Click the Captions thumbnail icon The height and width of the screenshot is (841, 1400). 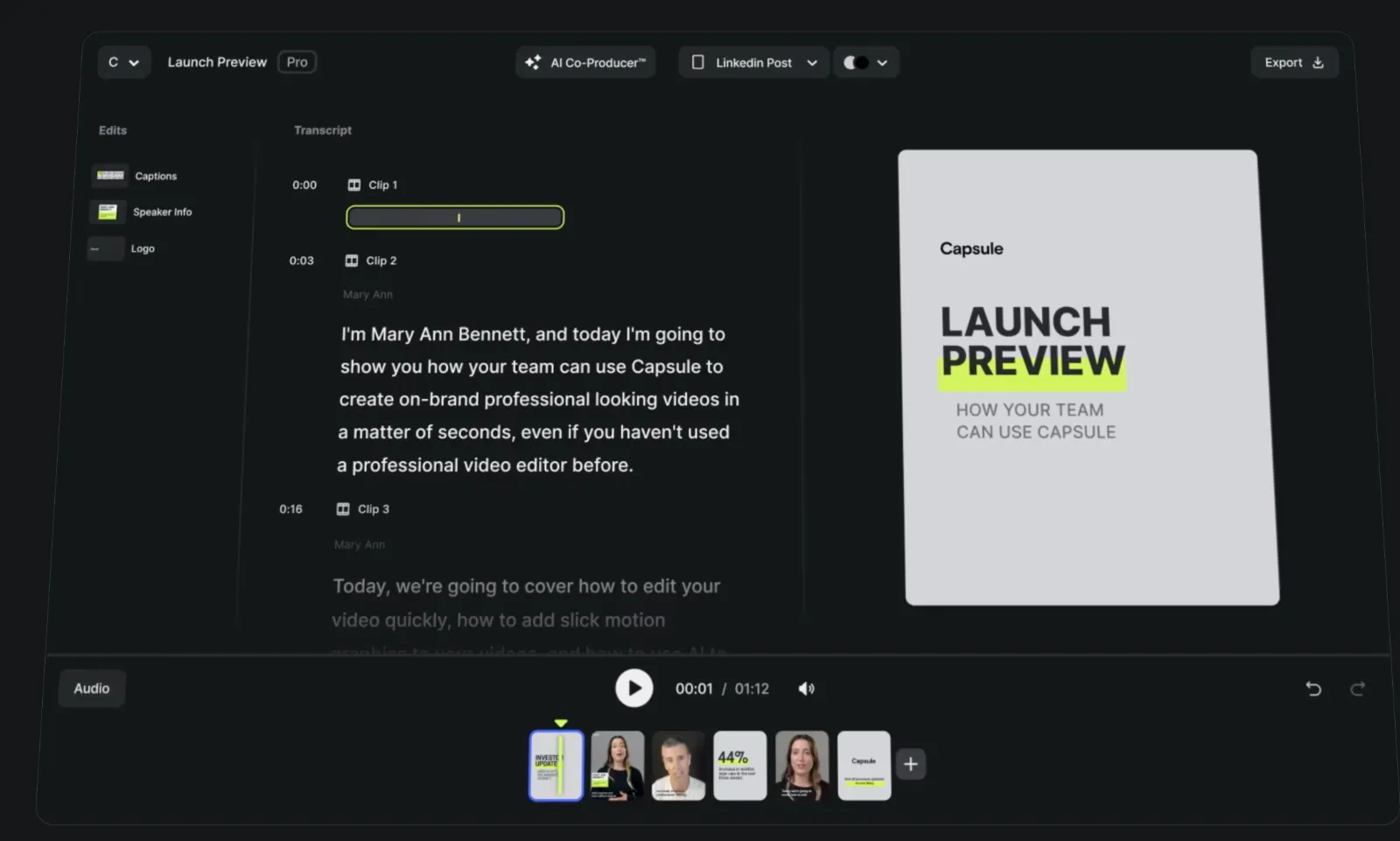tap(110, 176)
